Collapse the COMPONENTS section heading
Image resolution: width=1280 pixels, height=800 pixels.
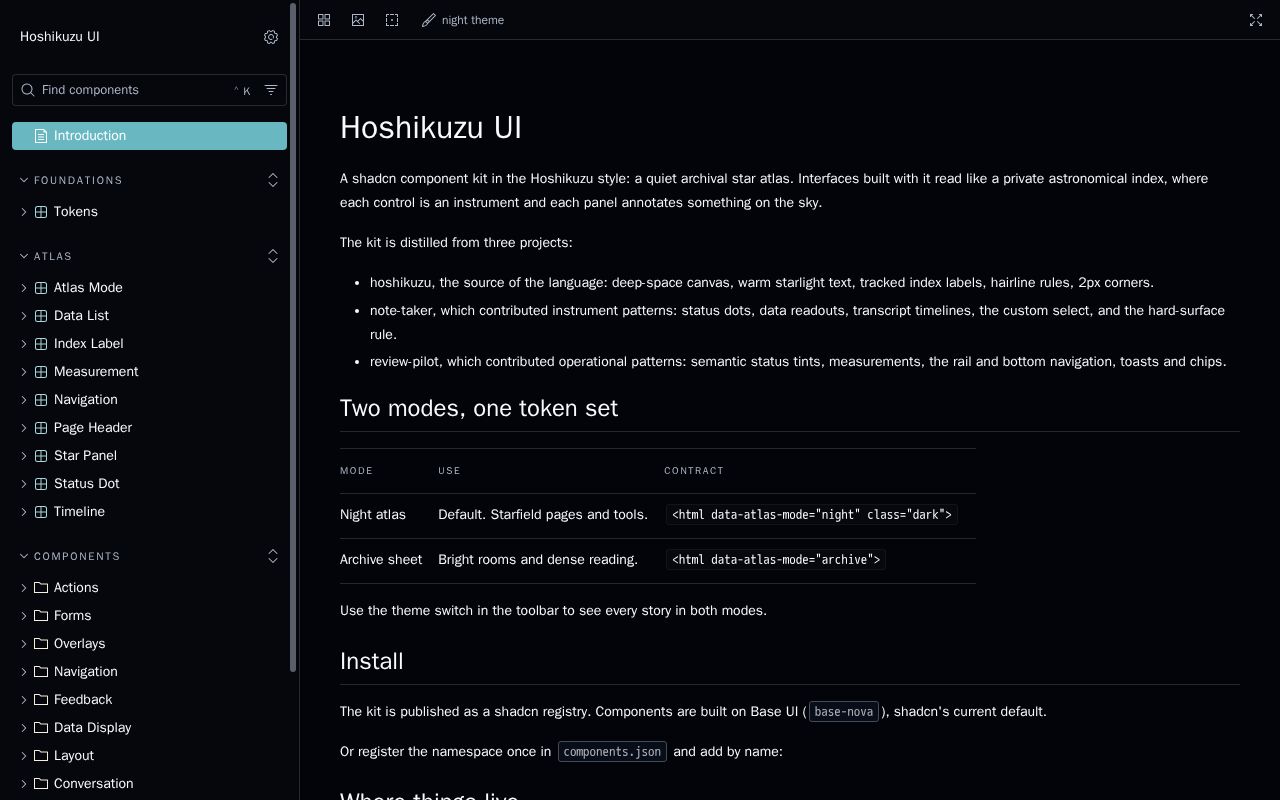pyautogui.click(x=70, y=556)
